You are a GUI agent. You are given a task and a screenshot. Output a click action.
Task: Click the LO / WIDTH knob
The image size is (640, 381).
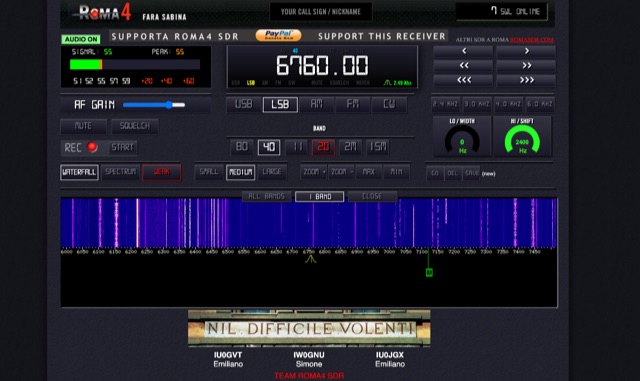462,137
